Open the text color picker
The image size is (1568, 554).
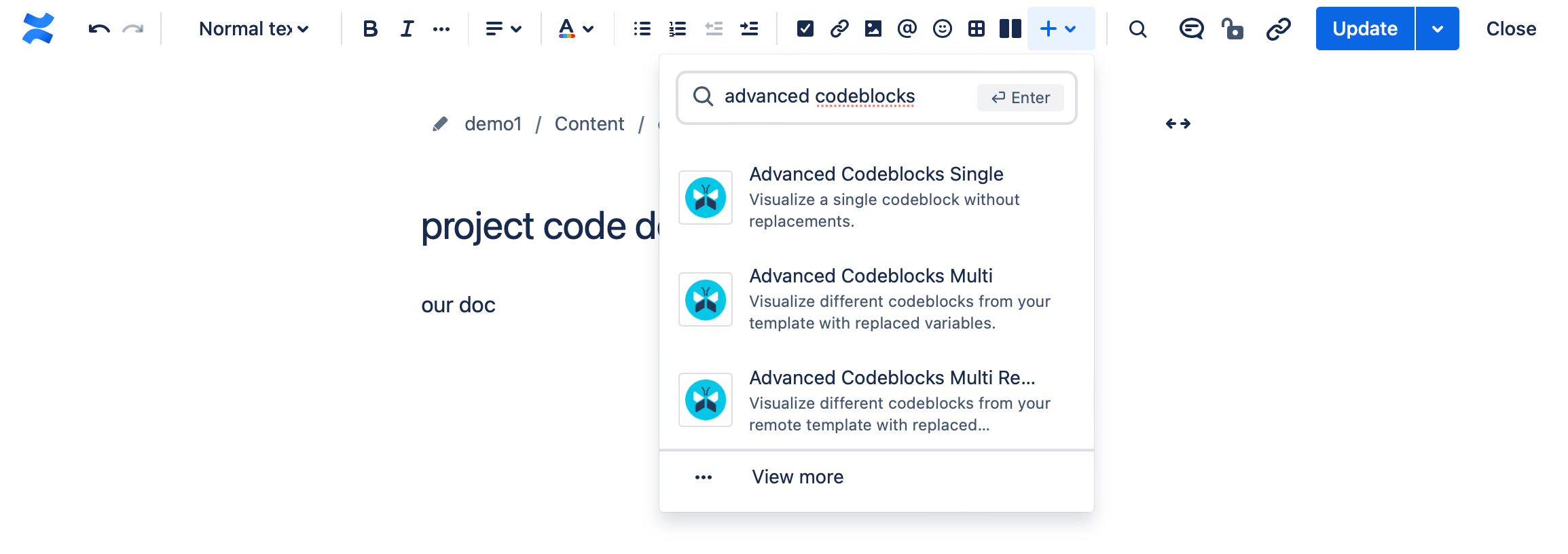(x=576, y=29)
